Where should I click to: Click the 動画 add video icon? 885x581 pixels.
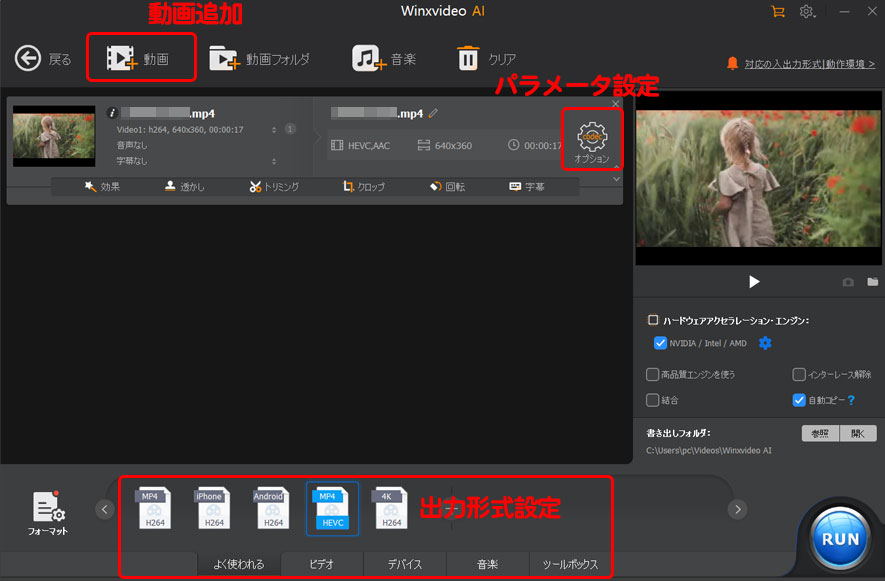tap(122, 59)
